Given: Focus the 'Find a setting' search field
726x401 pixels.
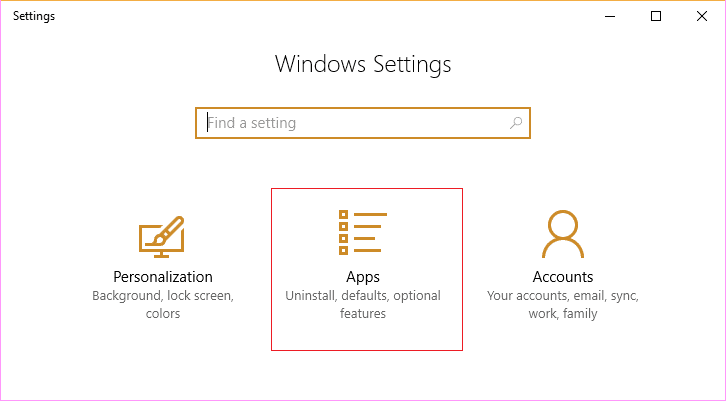Looking at the screenshot, I should point(350,123).
